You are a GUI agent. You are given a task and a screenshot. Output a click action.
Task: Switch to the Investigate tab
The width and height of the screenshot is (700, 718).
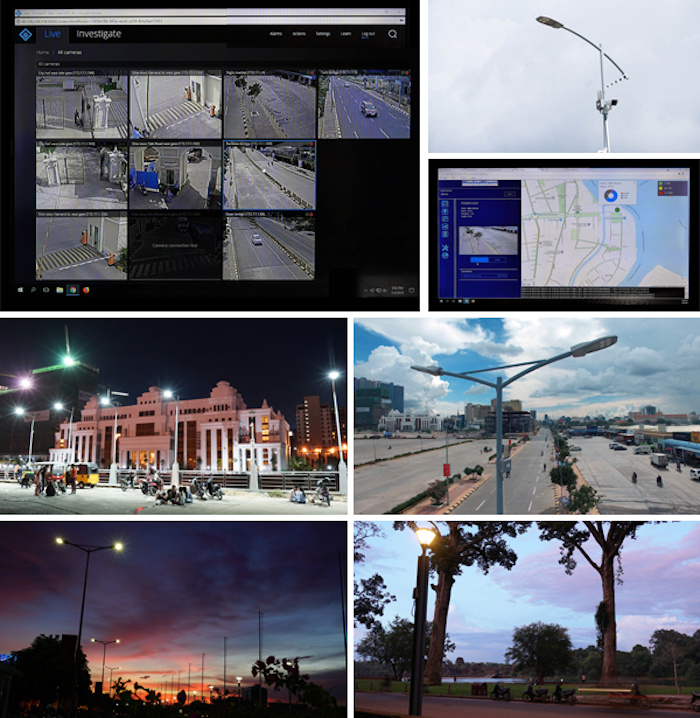(x=97, y=34)
